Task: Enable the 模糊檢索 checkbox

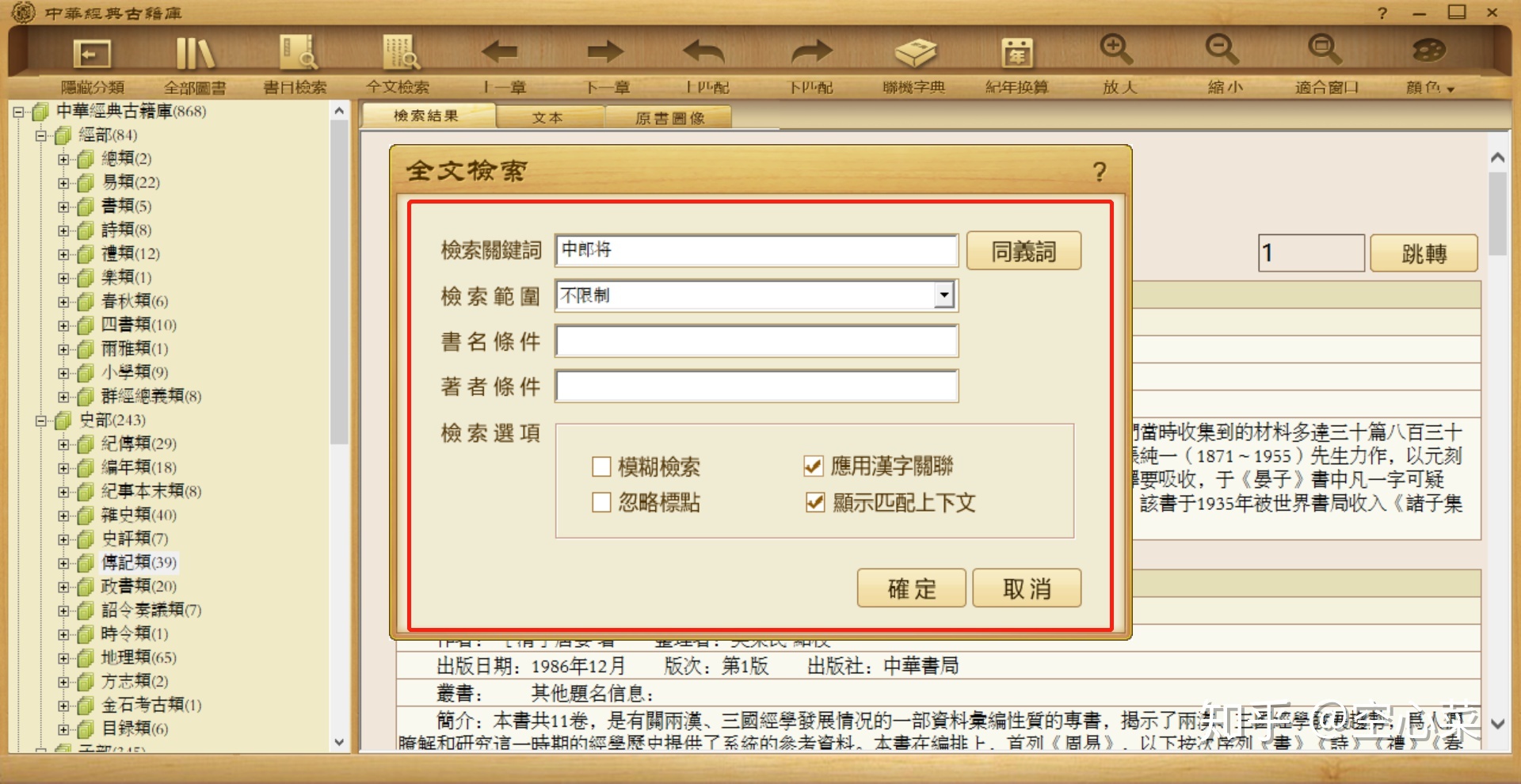Action: pyautogui.click(x=601, y=466)
